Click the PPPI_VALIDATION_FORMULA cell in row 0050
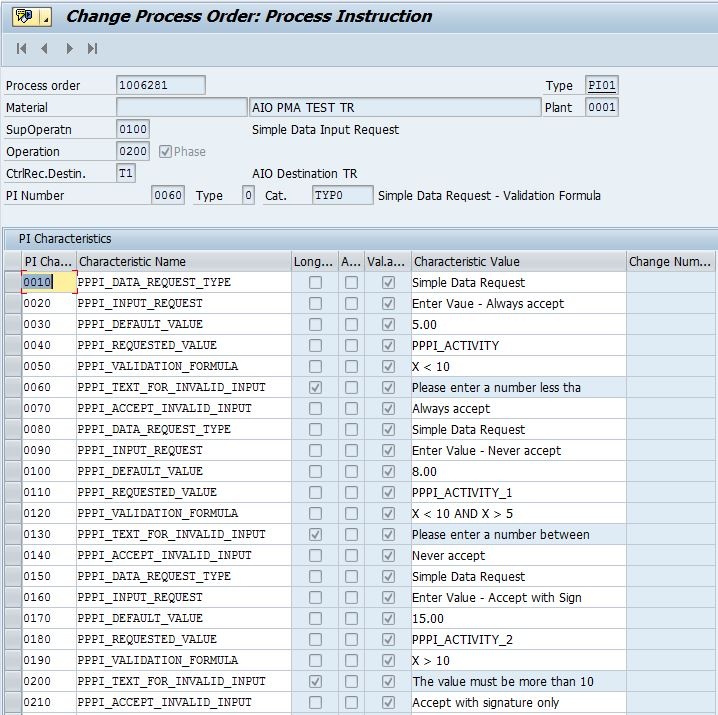The image size is (718, 715). [184, 366]
